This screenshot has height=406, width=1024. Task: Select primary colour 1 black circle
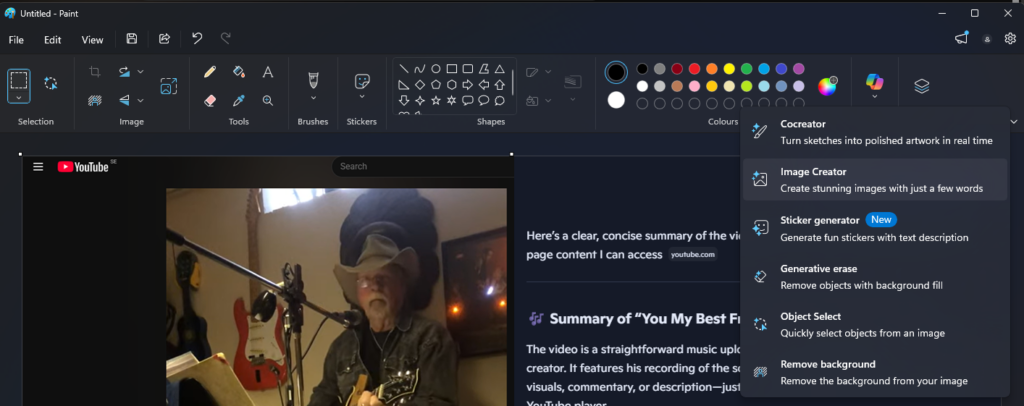click(616, 72)
